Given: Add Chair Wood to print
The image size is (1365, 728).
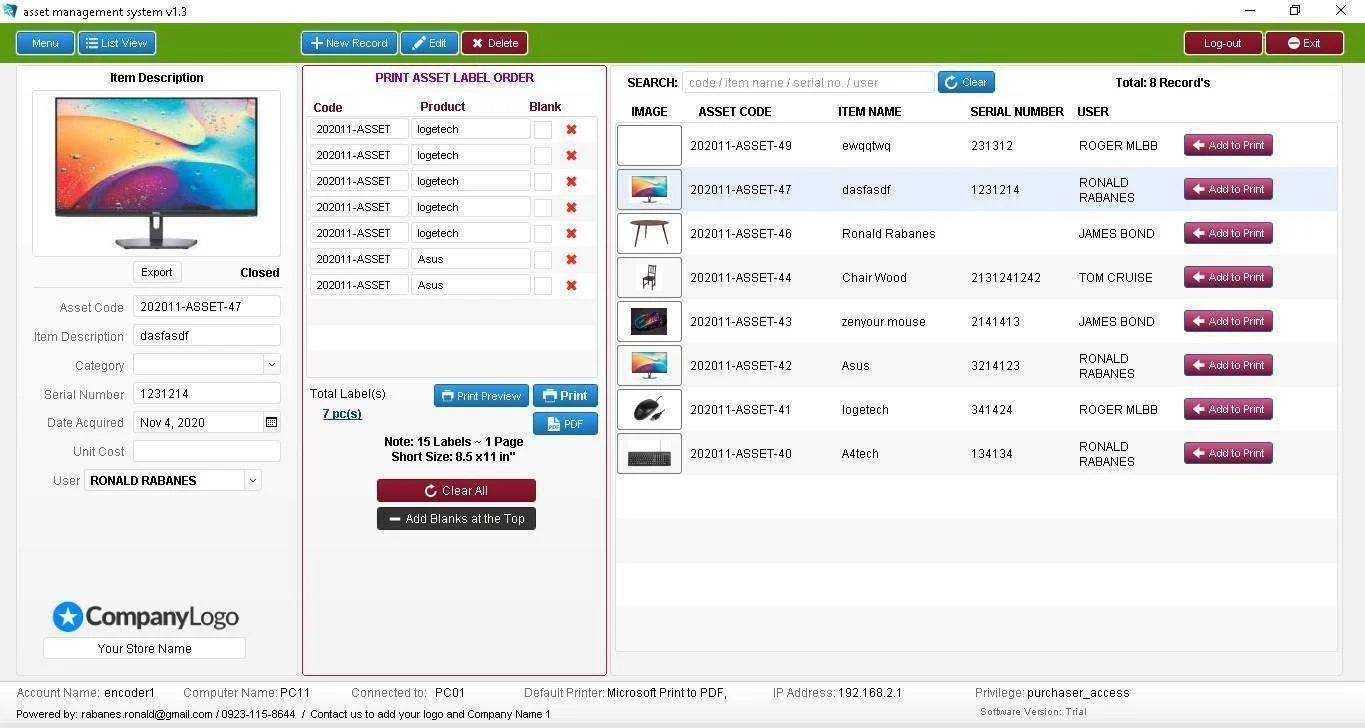Looking at the screenshot, I should tap(1228, 277).
